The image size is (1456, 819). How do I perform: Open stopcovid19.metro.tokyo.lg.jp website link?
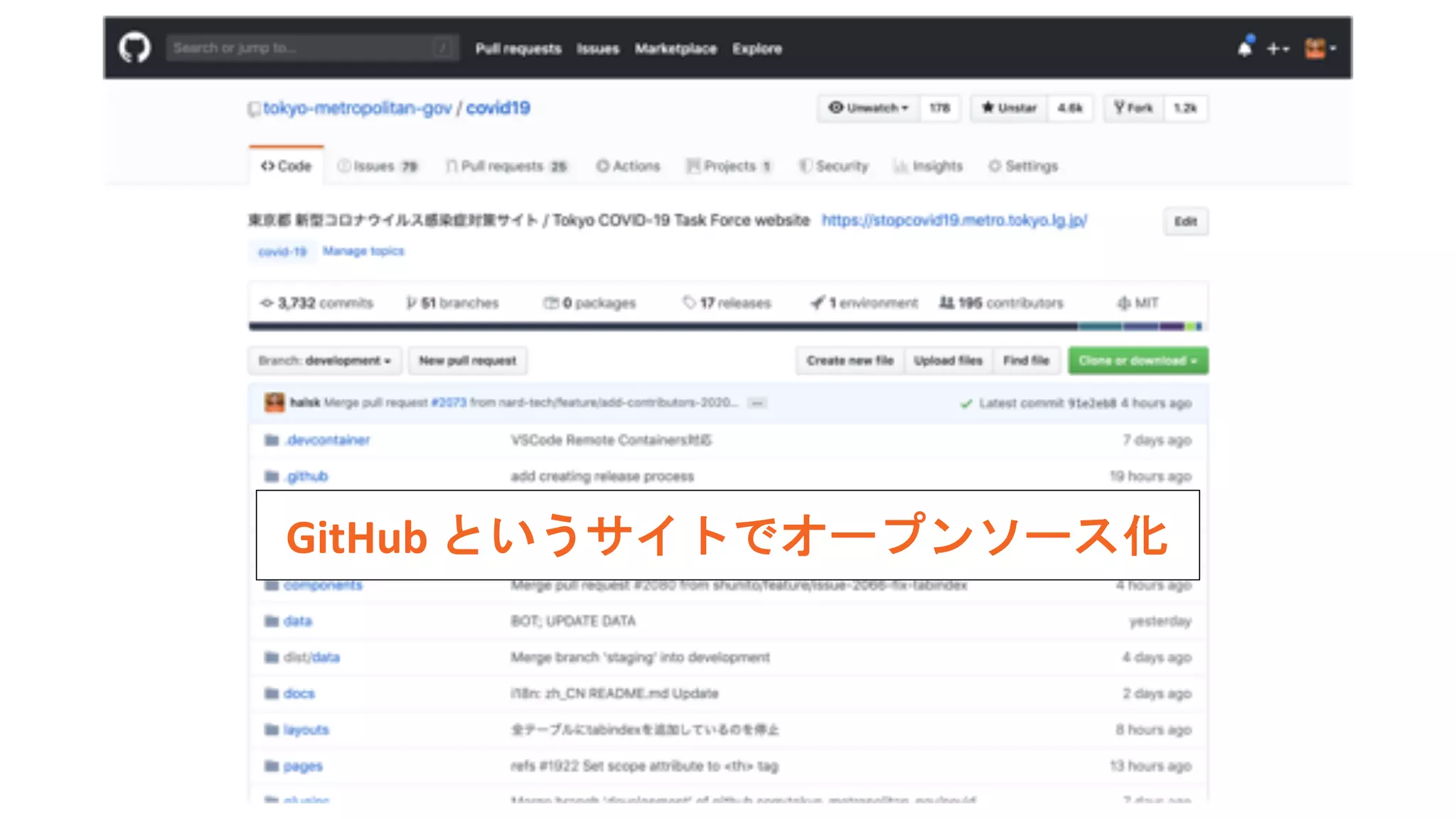[954, 220]
